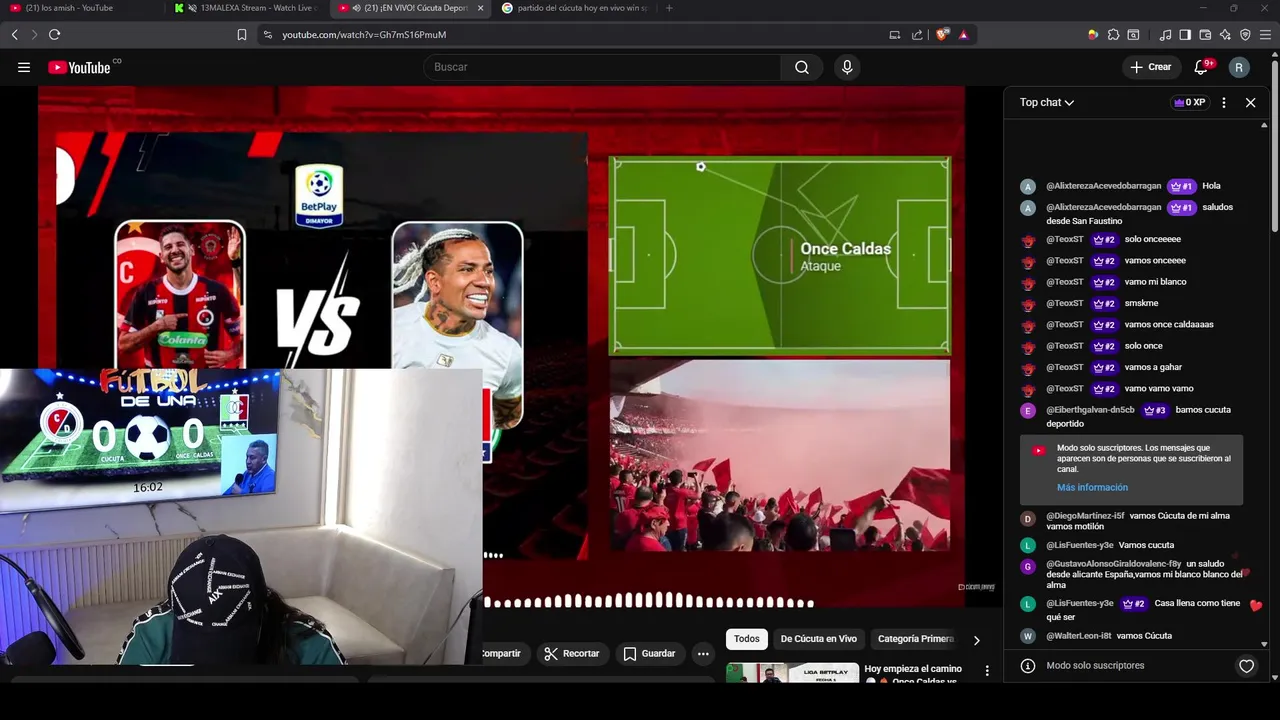
Task: Select the Categoría Primera chip
Action: tap(915, 639)
